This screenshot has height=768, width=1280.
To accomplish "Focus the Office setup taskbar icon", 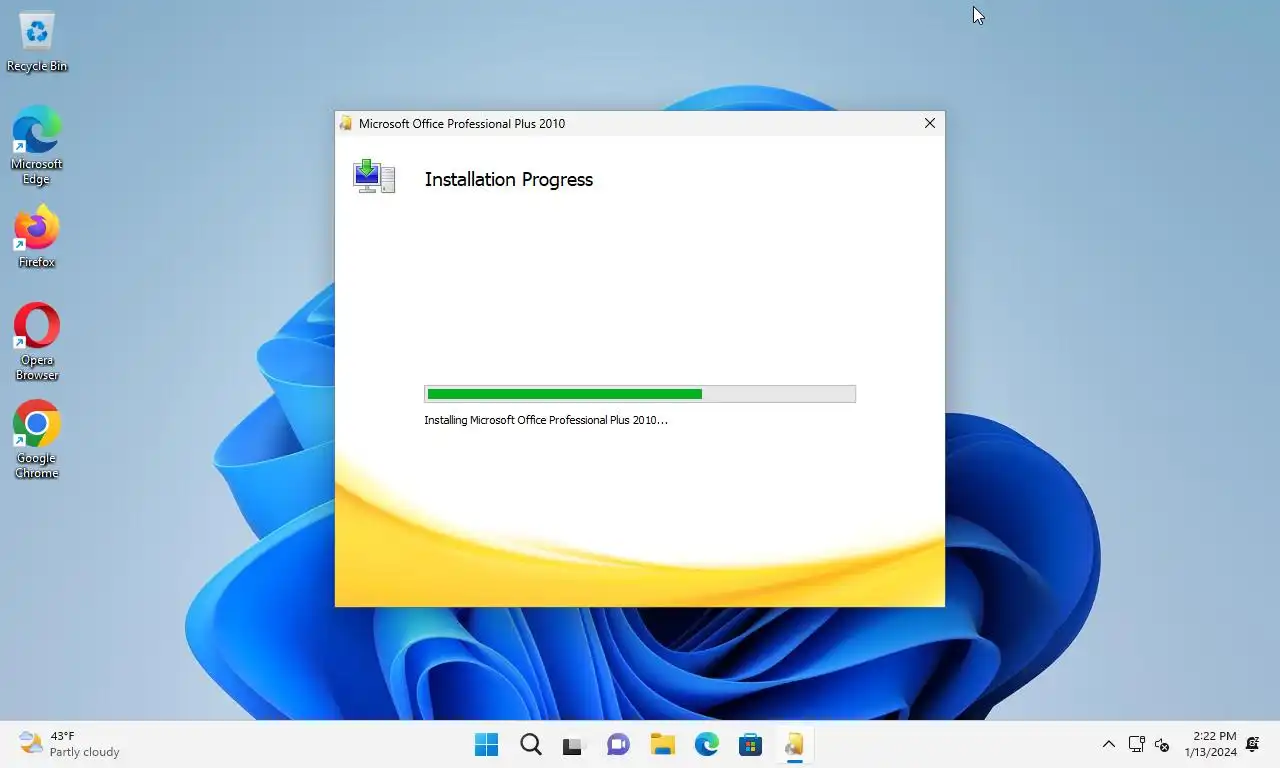I will pyautogui.click(x=794, y=744).
